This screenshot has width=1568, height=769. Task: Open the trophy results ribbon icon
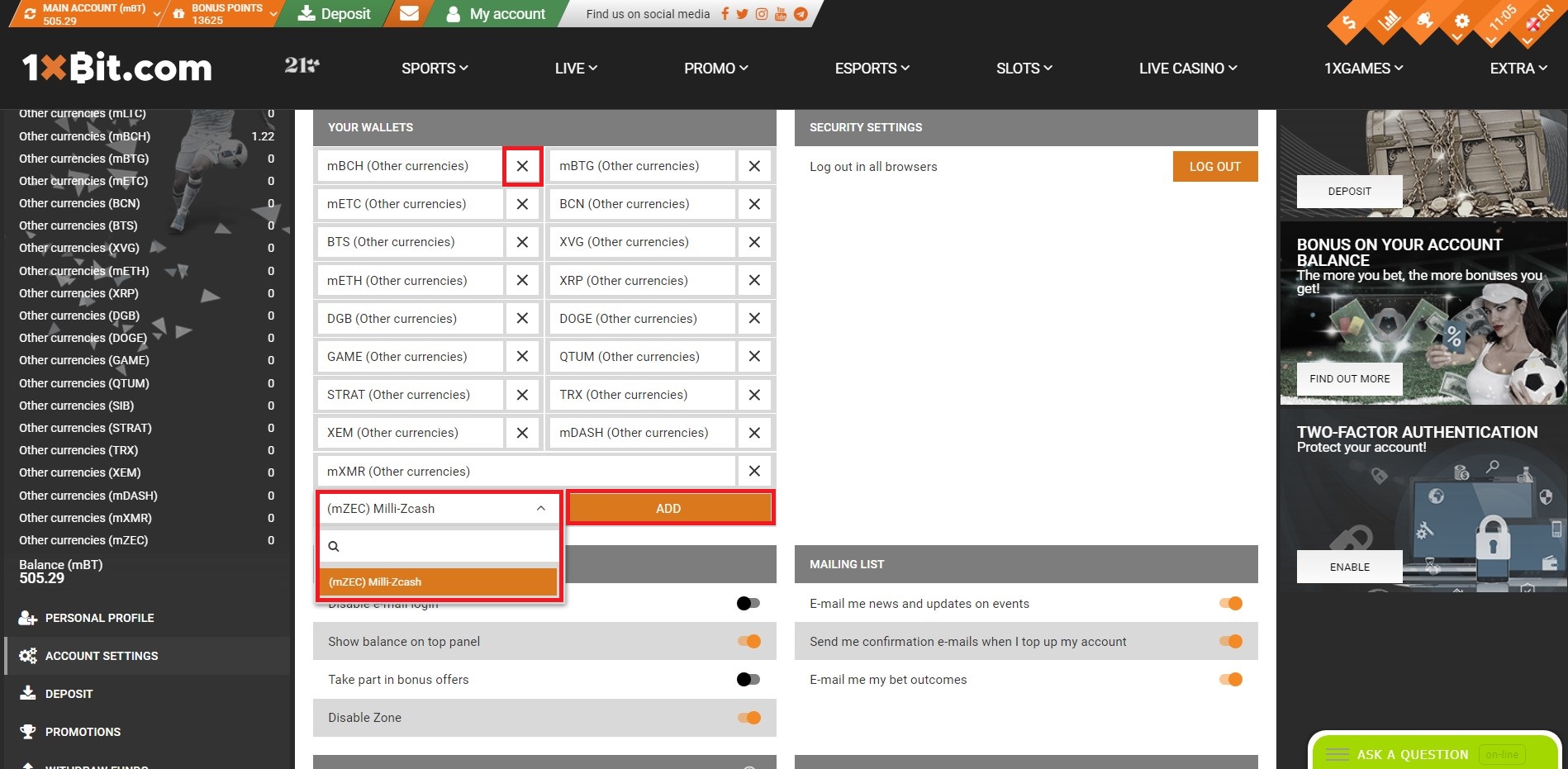click(x=1425, y=20)
